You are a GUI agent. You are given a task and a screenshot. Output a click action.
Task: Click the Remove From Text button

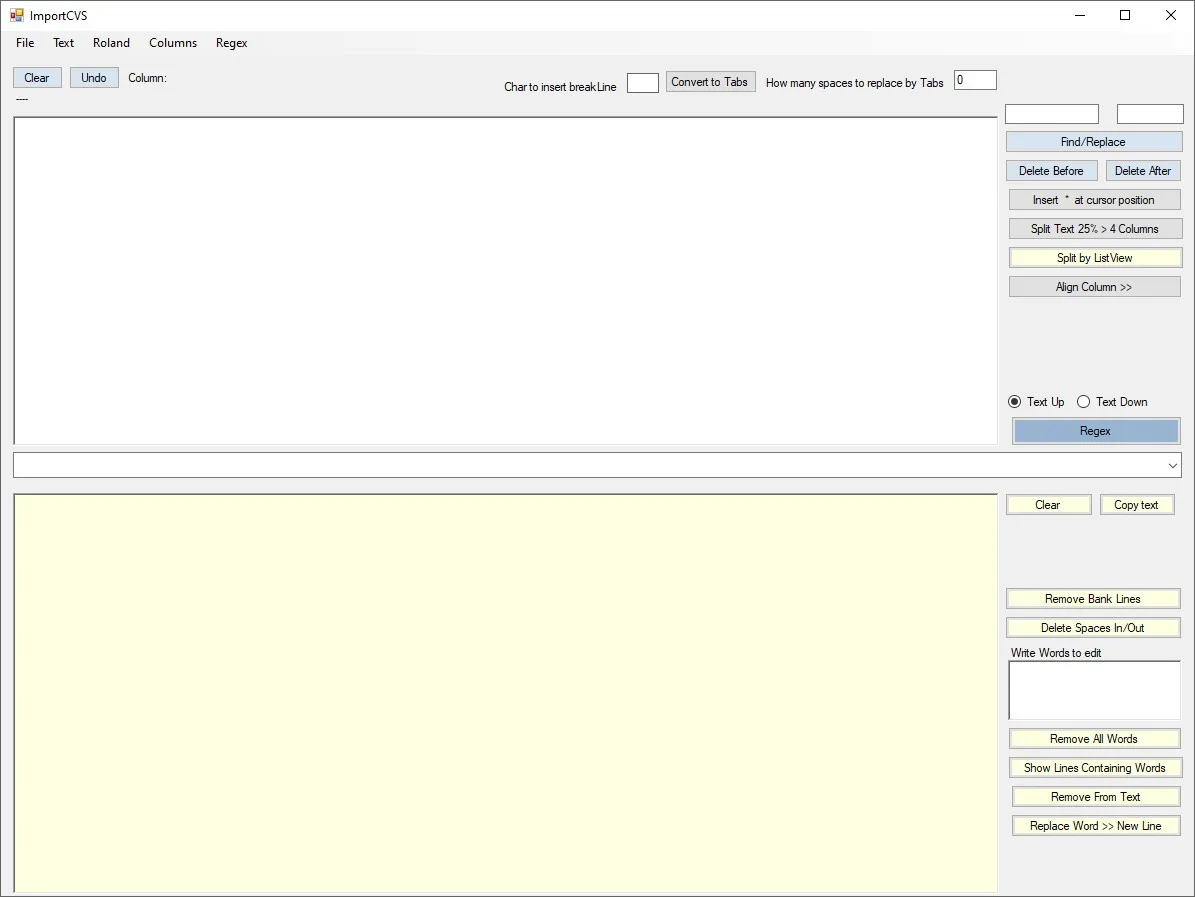tap(1096, 796)
